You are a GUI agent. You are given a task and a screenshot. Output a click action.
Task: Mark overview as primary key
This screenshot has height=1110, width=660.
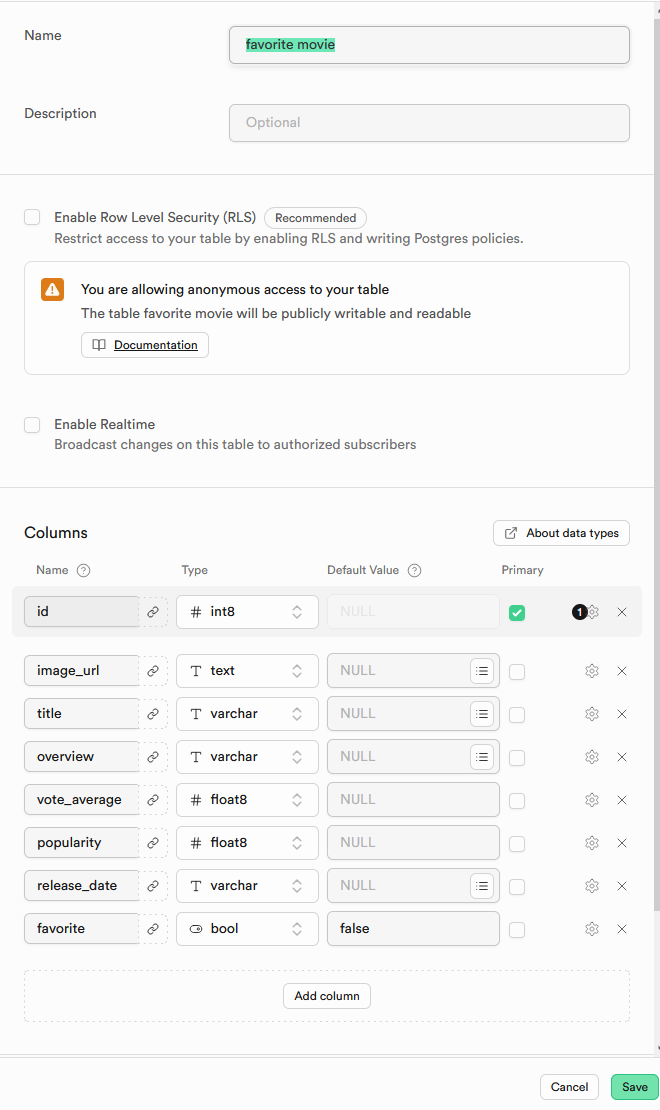(x=517, y=757)
